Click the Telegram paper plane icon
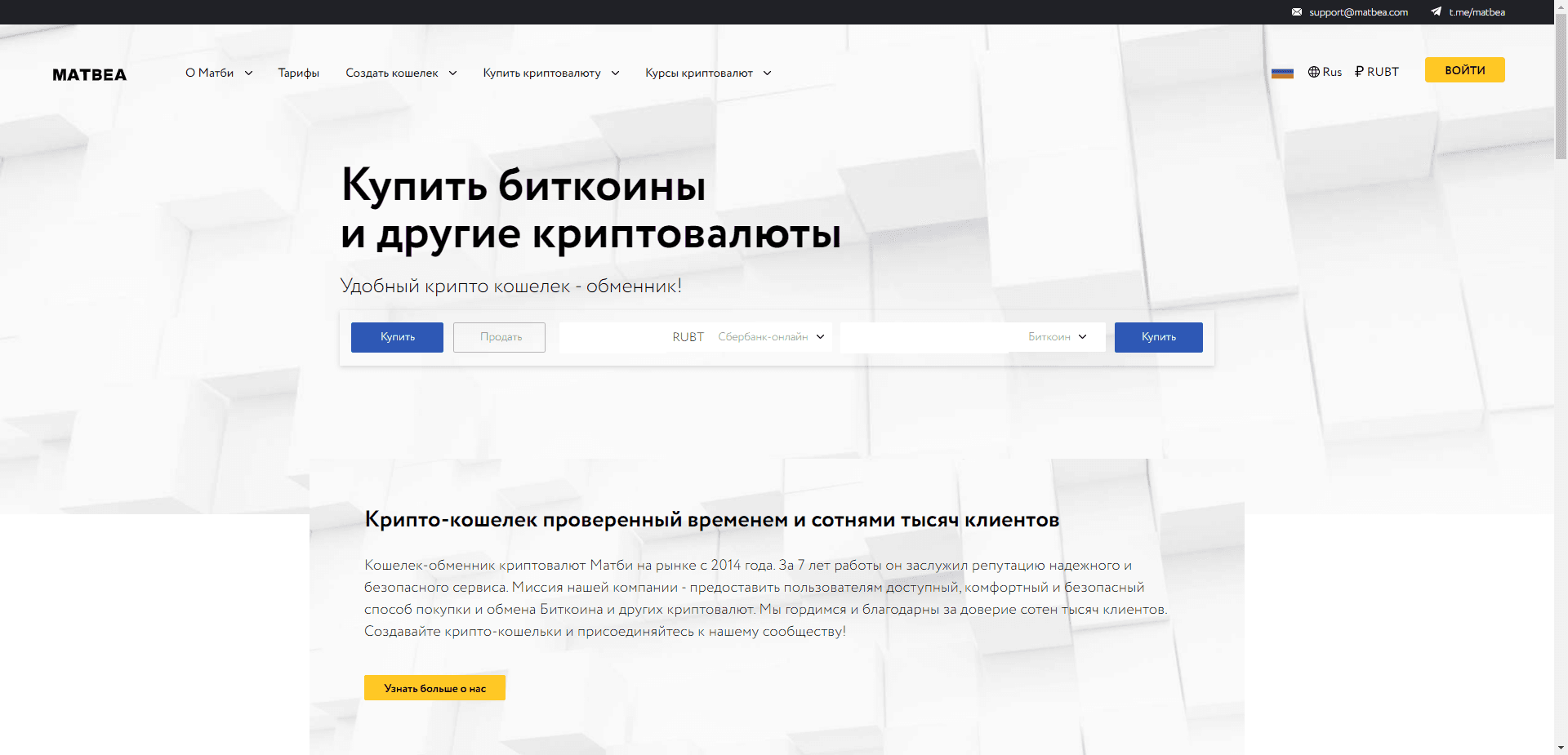Viewport: 1568px width, 755px height. point(1437,12)
